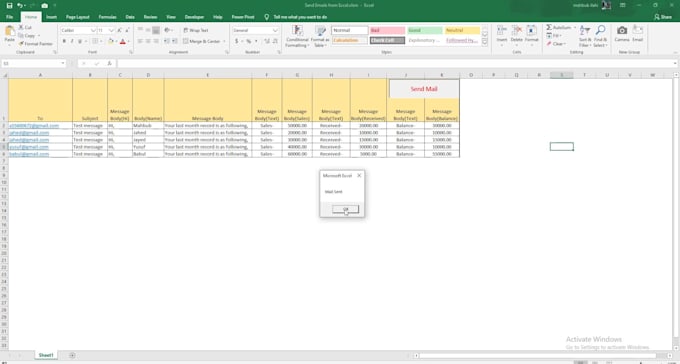Open the font size dropdown
The height and width of the screenshot is (364, 680).
[x=111, y=30]
